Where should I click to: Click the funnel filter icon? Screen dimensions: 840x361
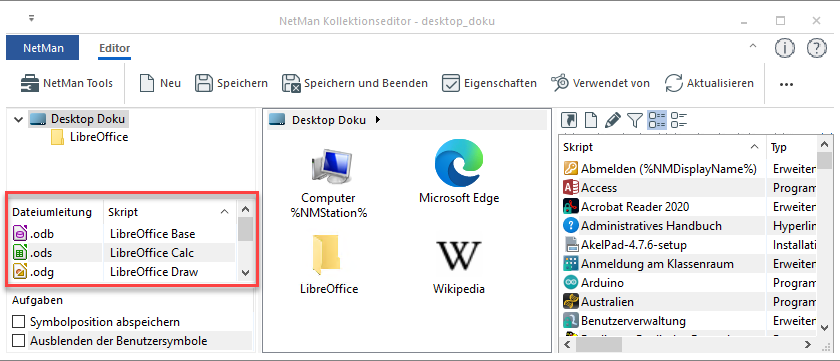tap(634, 120)
